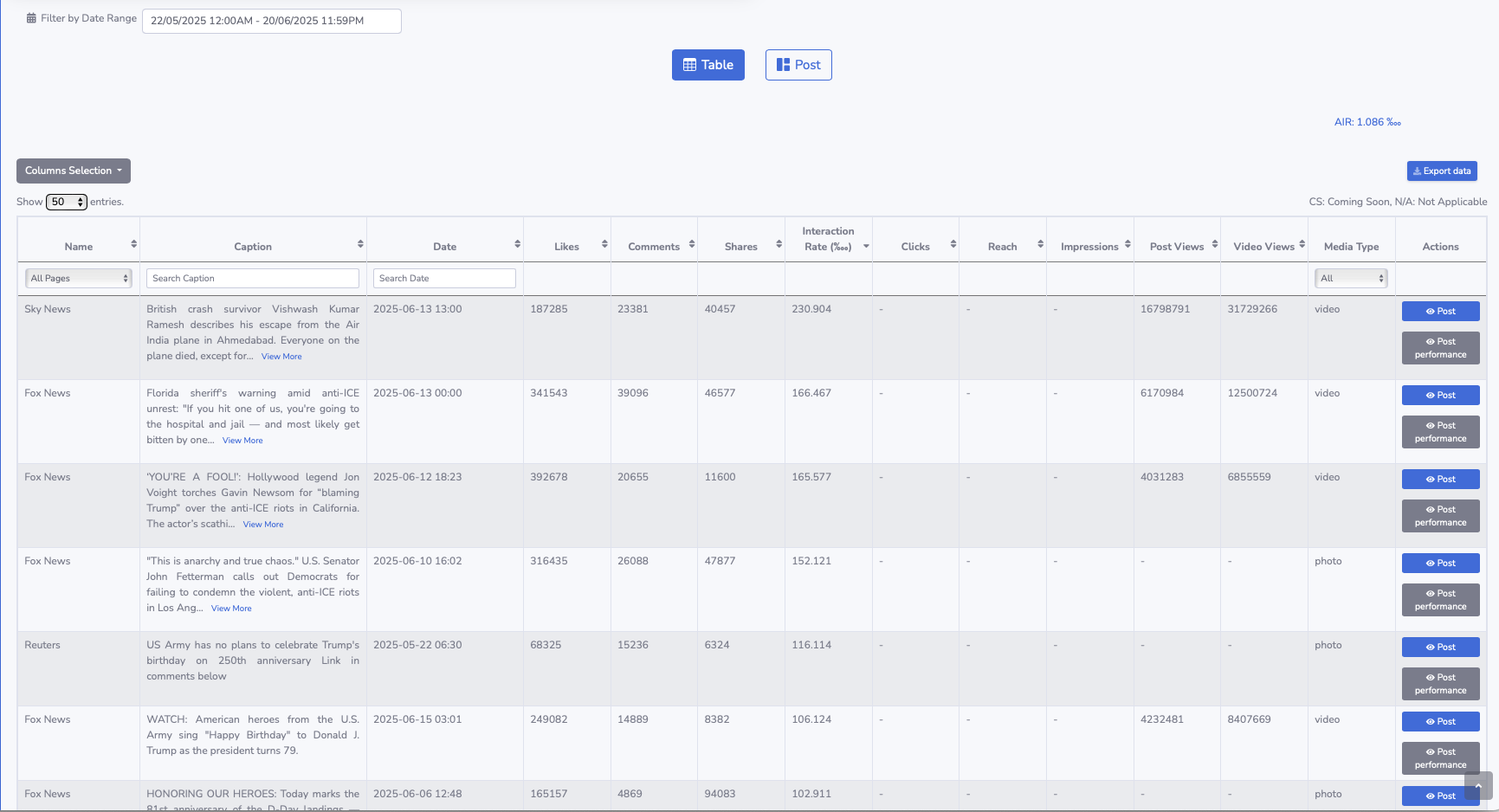The image size is (1499, 812).
Task: Open the Media Type All filter
Action: (x=1351, y=278)
